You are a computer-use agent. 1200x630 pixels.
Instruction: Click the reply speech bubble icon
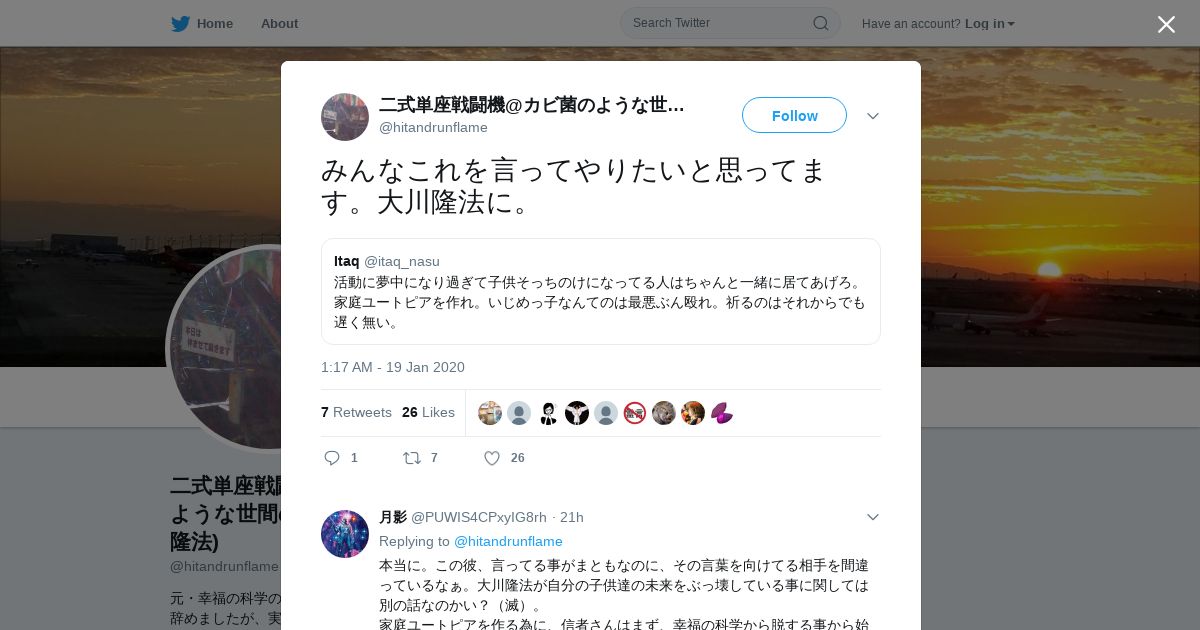click(332, 458)
